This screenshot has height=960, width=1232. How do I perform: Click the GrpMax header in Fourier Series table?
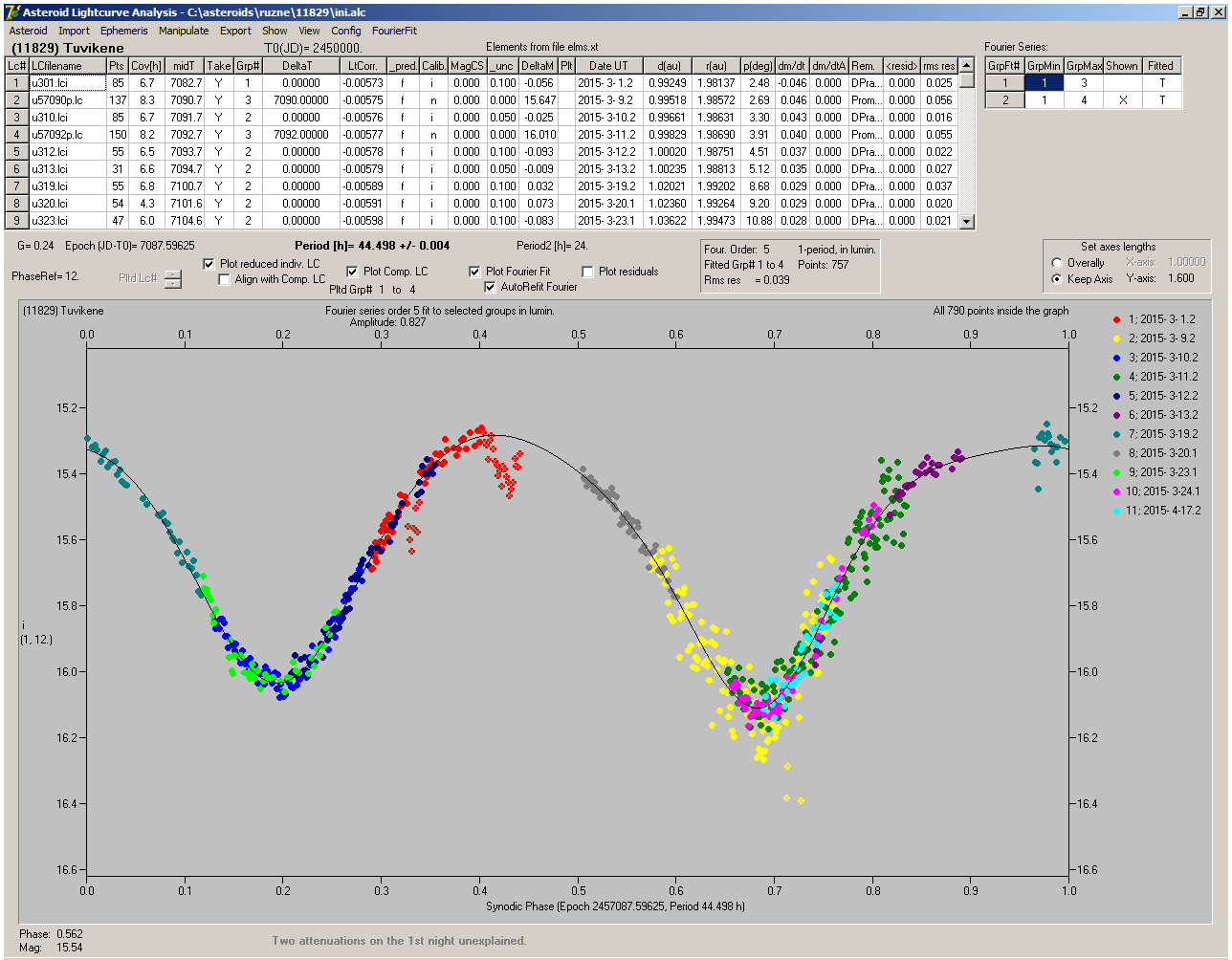[1084, 66]
